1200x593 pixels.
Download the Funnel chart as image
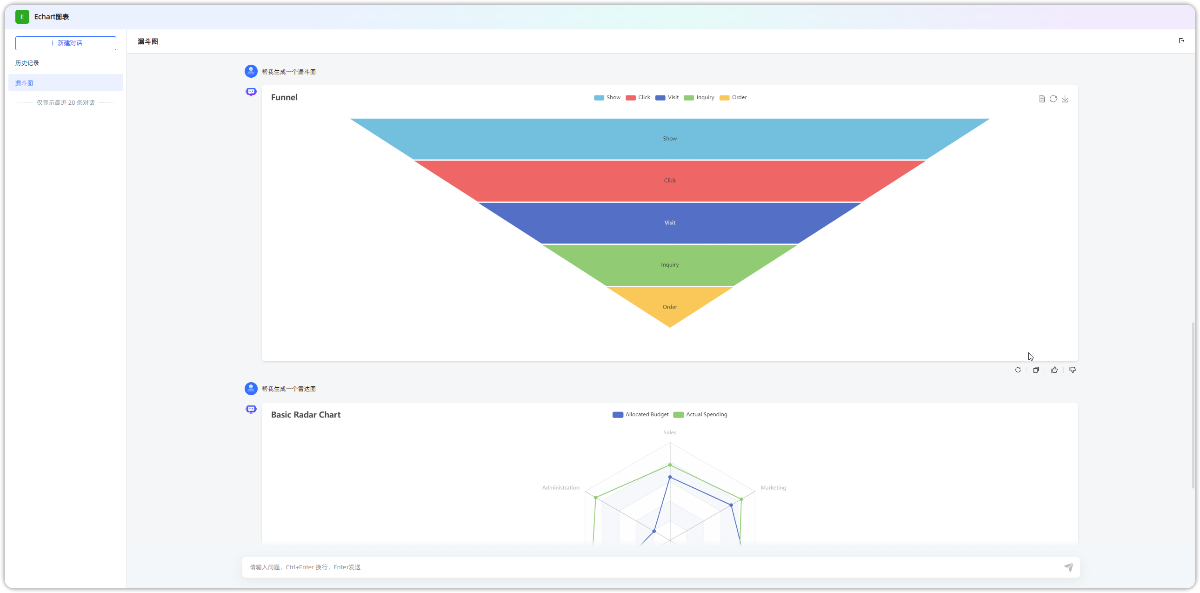pyautogui.click(x=1065, y=99)
